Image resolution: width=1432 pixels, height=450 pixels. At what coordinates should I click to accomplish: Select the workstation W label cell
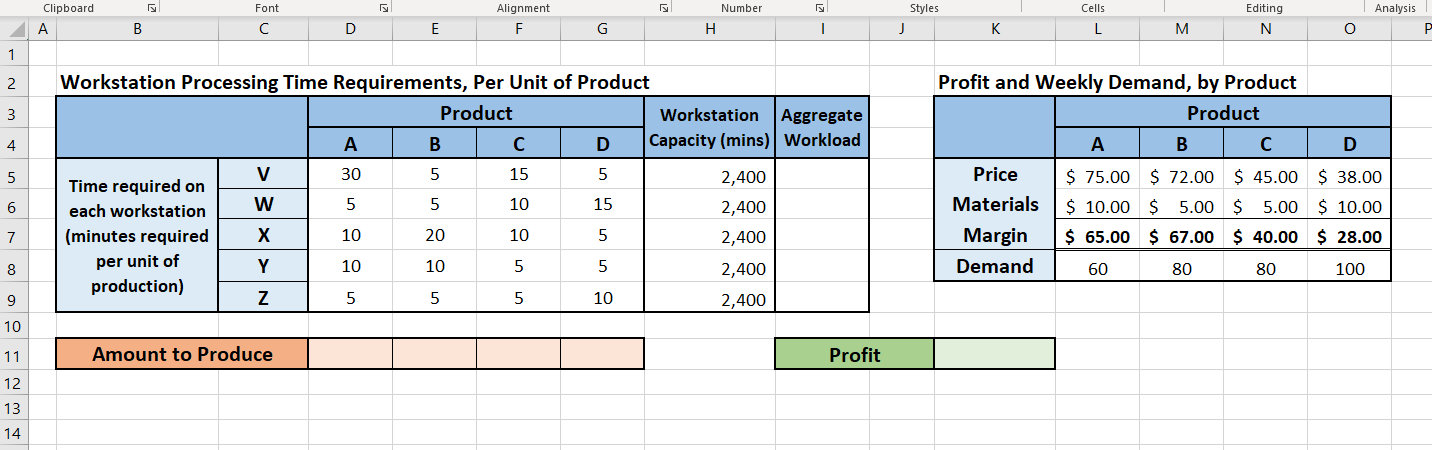click(x=263, y=206)
